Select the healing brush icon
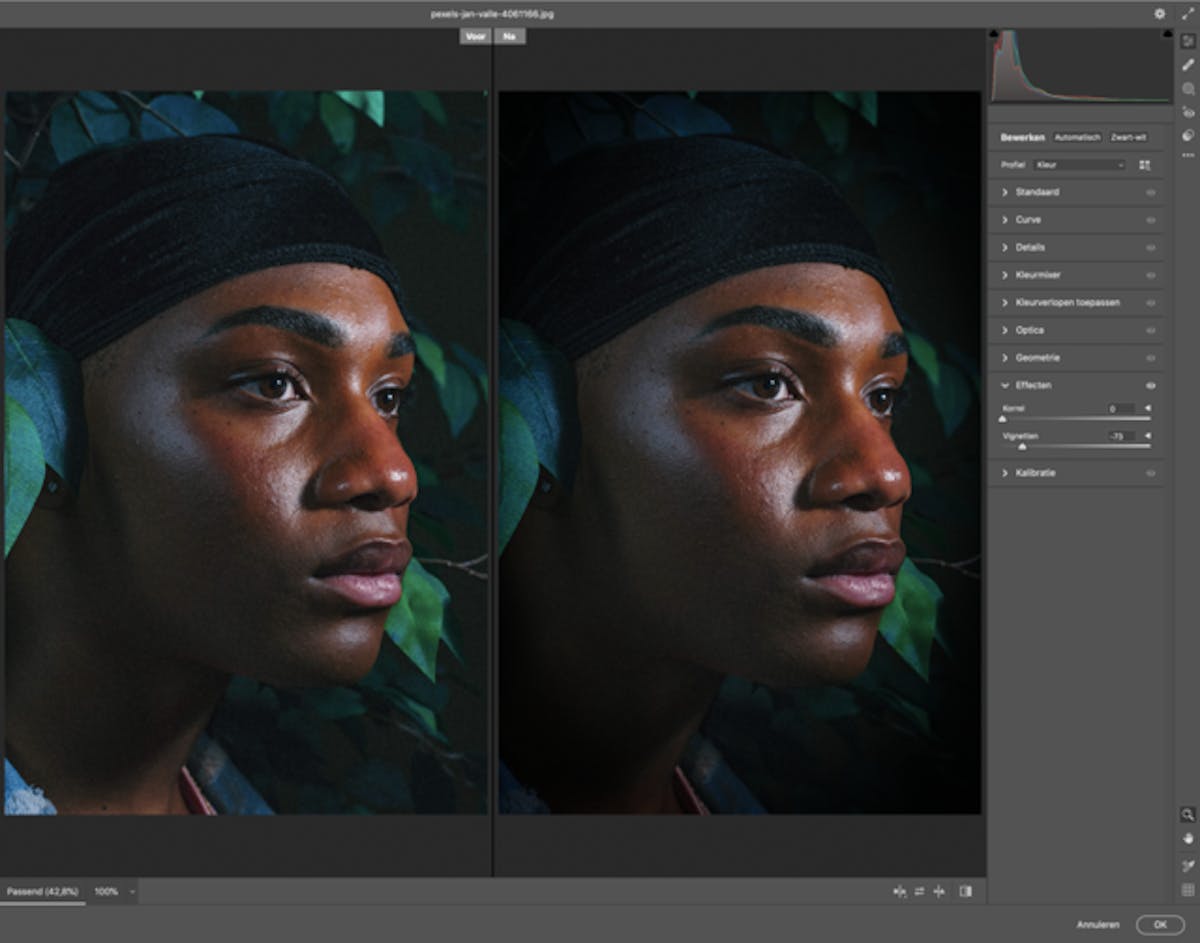Image resolution: width=1200 pixels, height=943 pixels. tap(1188, 65)
